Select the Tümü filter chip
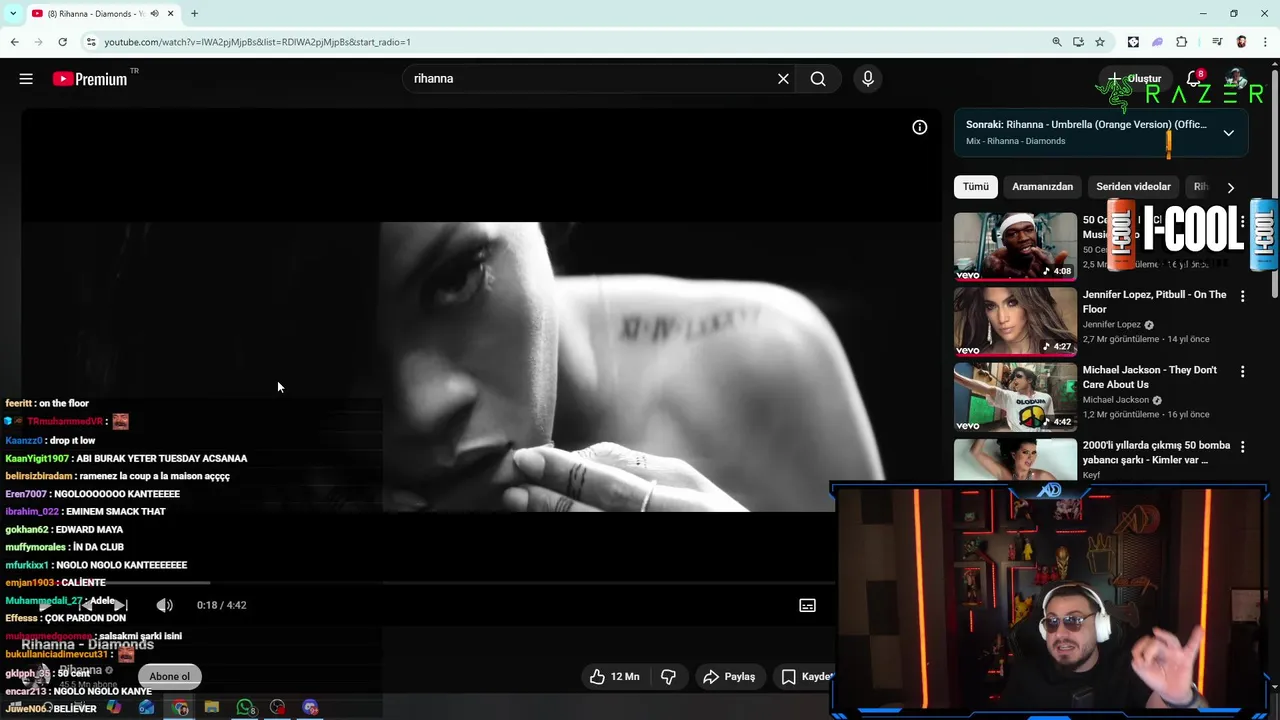Screen dimensions: 1280x720 [x=976, y=187]
